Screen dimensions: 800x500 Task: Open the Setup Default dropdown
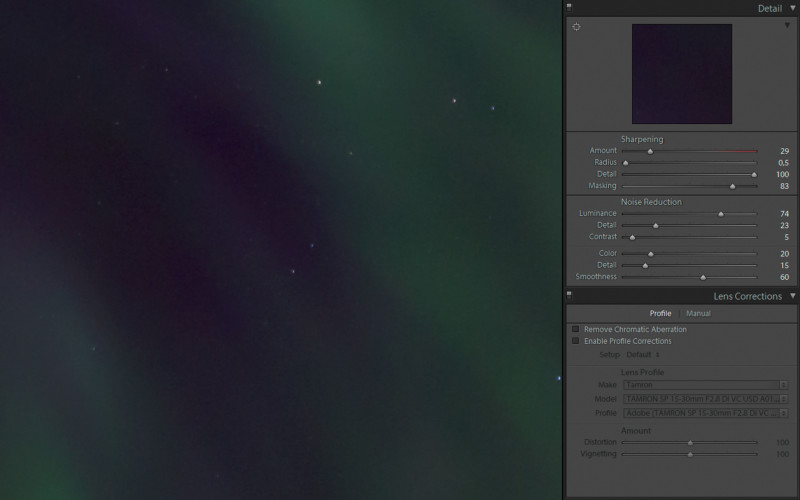pos(644,355)
